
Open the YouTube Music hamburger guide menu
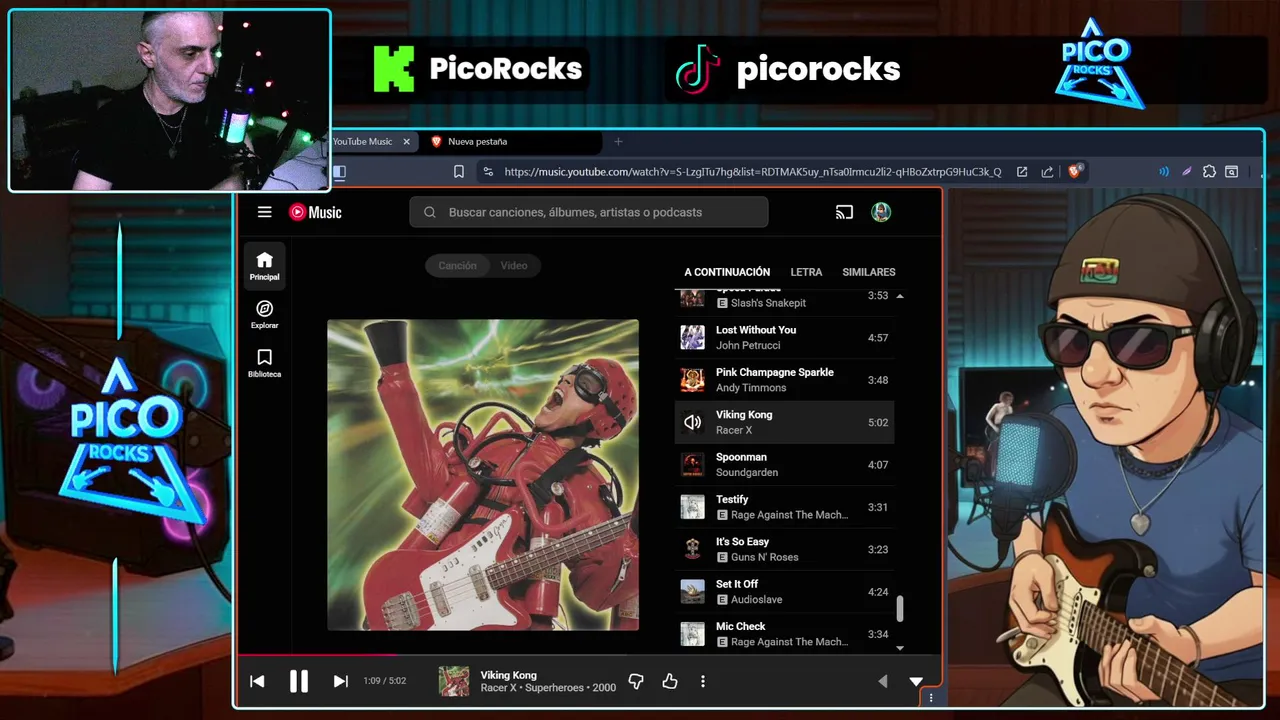pos(264,212)
